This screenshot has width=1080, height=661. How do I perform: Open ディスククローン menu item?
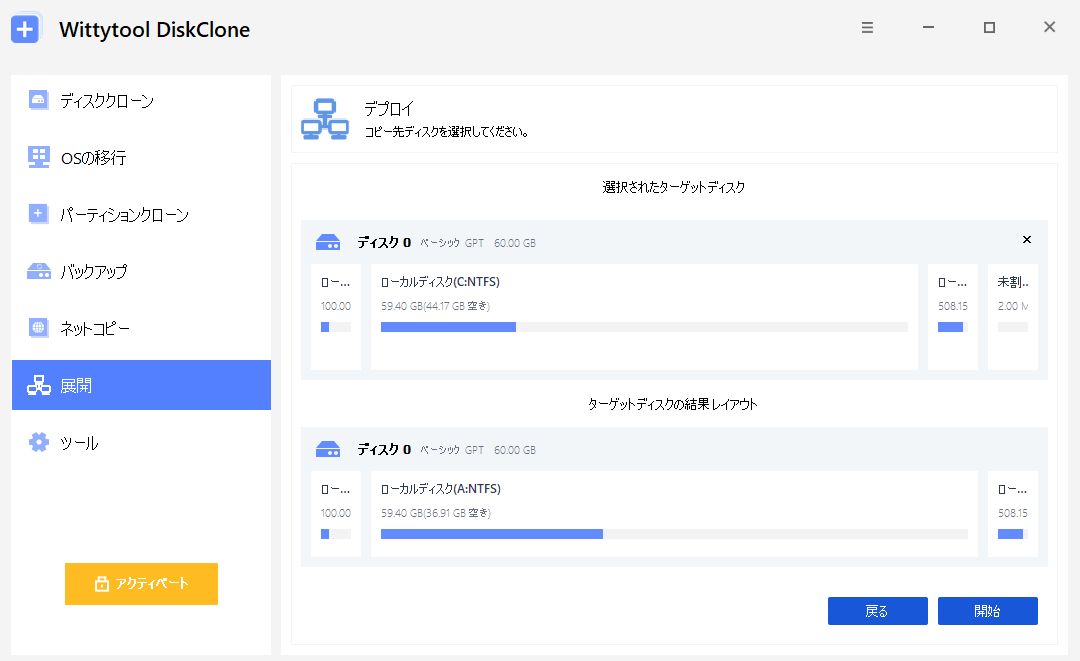pyautogui.click(x=141, y=101)
